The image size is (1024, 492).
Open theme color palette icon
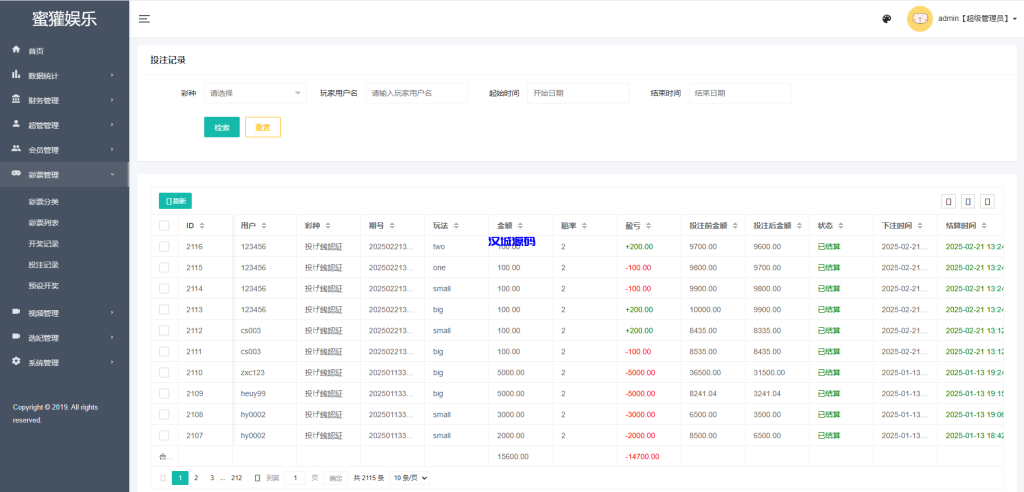click(x=887, y=19)
